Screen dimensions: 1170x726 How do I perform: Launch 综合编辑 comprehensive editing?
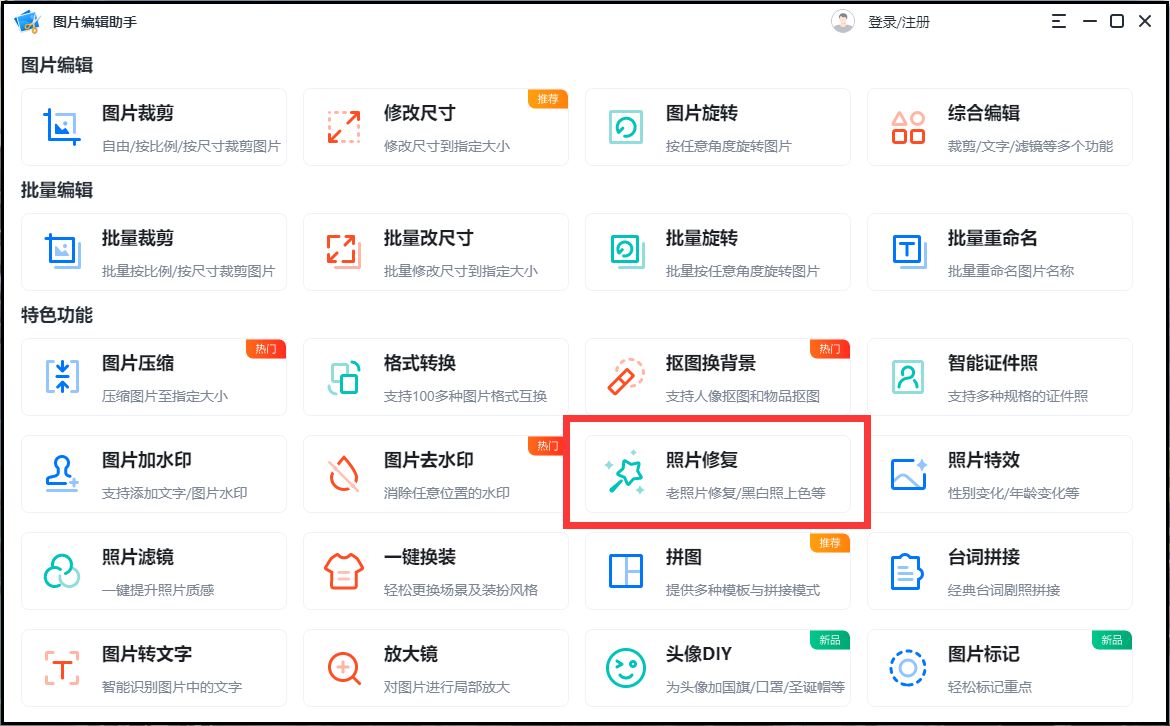point(1000,126)
